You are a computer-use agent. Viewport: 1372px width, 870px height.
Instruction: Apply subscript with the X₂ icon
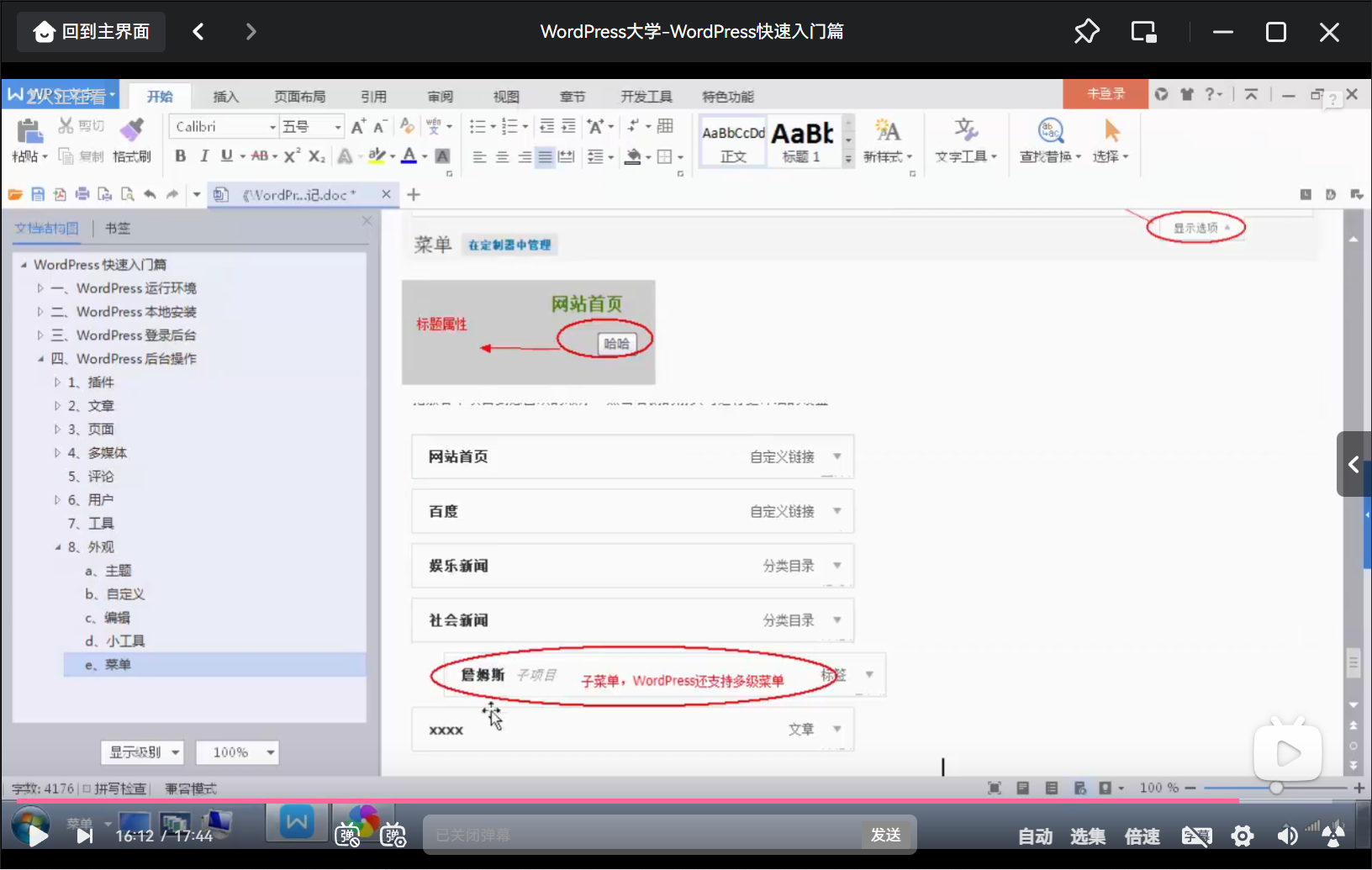tap(316, 156)
